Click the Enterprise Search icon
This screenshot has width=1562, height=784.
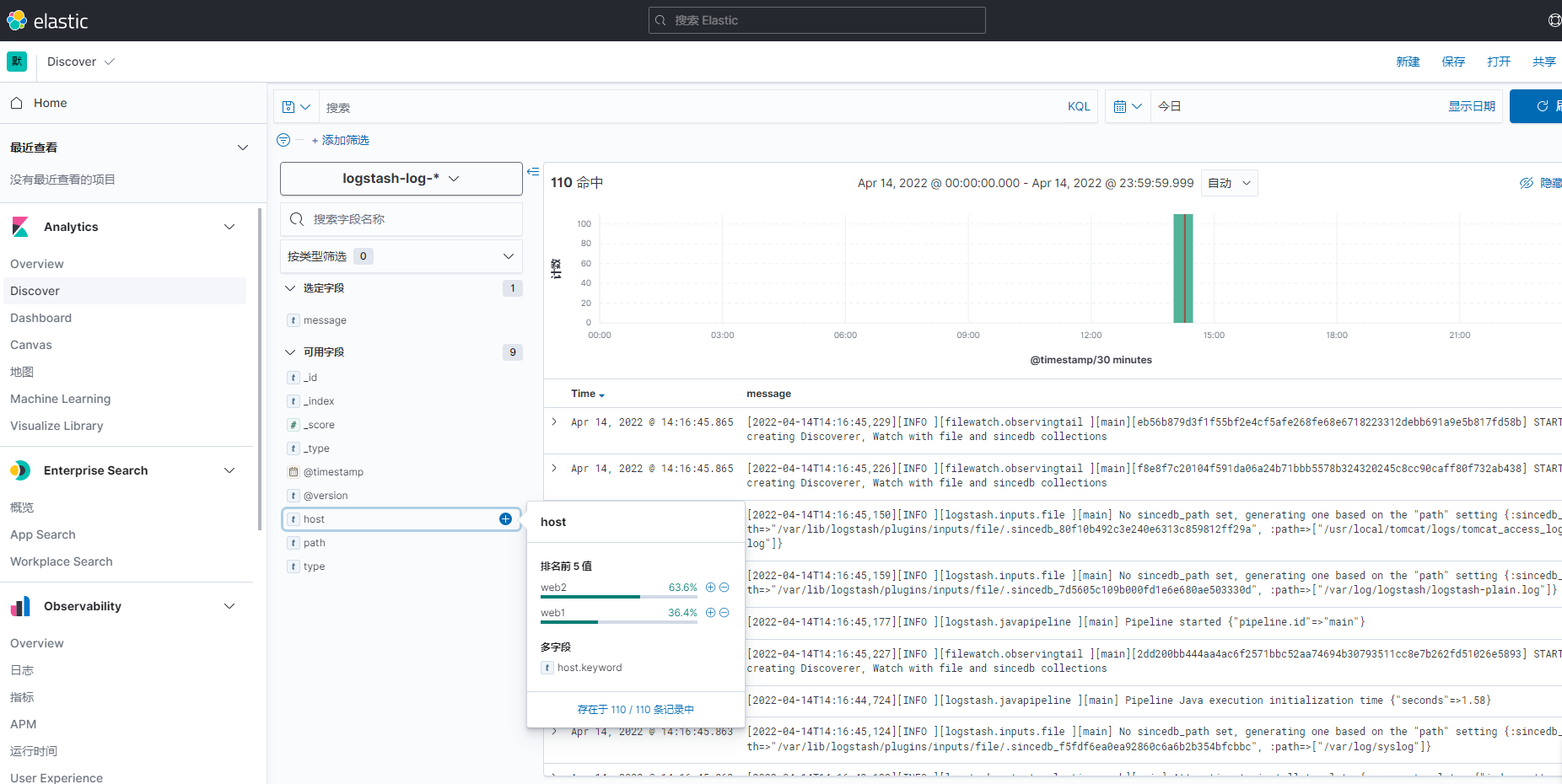[20, 470]
